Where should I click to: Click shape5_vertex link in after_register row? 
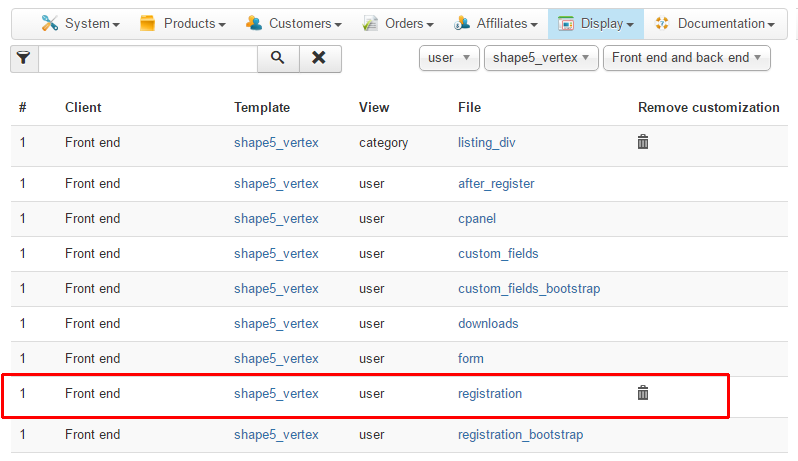(x=276, y=184)
